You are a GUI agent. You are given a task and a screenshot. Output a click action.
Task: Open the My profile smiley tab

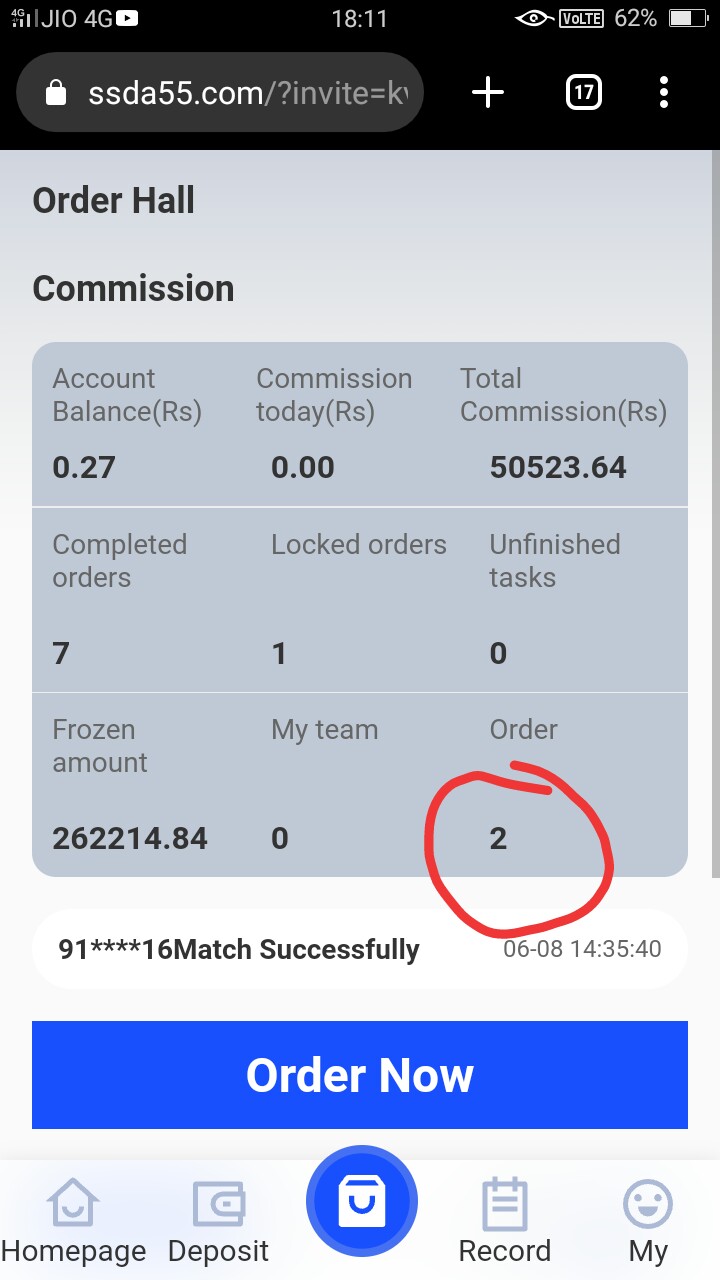[647, 1222]
